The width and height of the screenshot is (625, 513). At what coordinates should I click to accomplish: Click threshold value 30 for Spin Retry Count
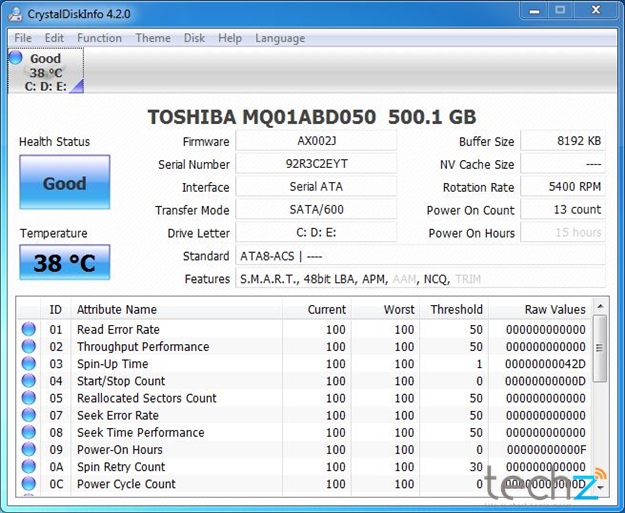[476, 467]
